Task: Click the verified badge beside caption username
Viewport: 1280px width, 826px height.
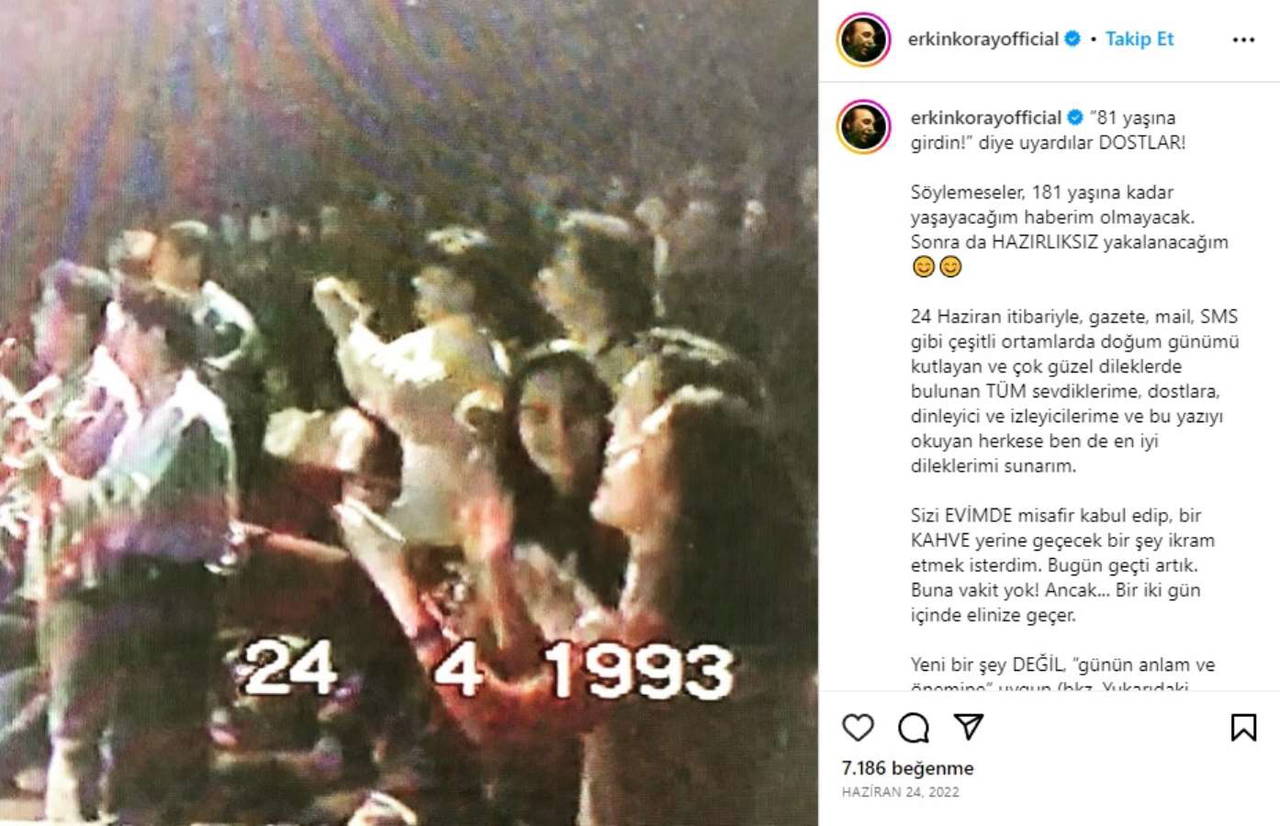Action: [1076, 117]
